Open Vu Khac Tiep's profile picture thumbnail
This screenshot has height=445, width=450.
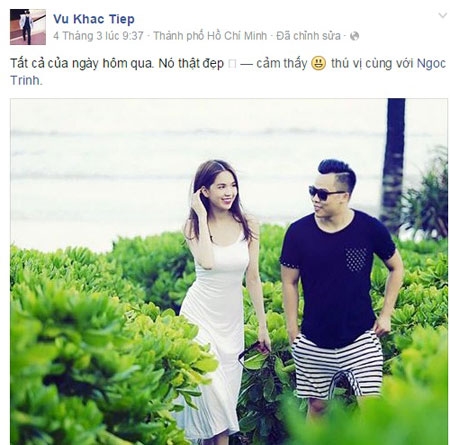pos(28,27)
